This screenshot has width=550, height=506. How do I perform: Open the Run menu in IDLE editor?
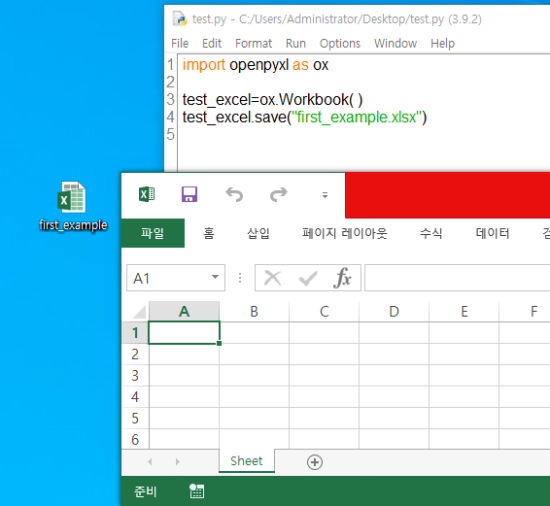(296, 43)
